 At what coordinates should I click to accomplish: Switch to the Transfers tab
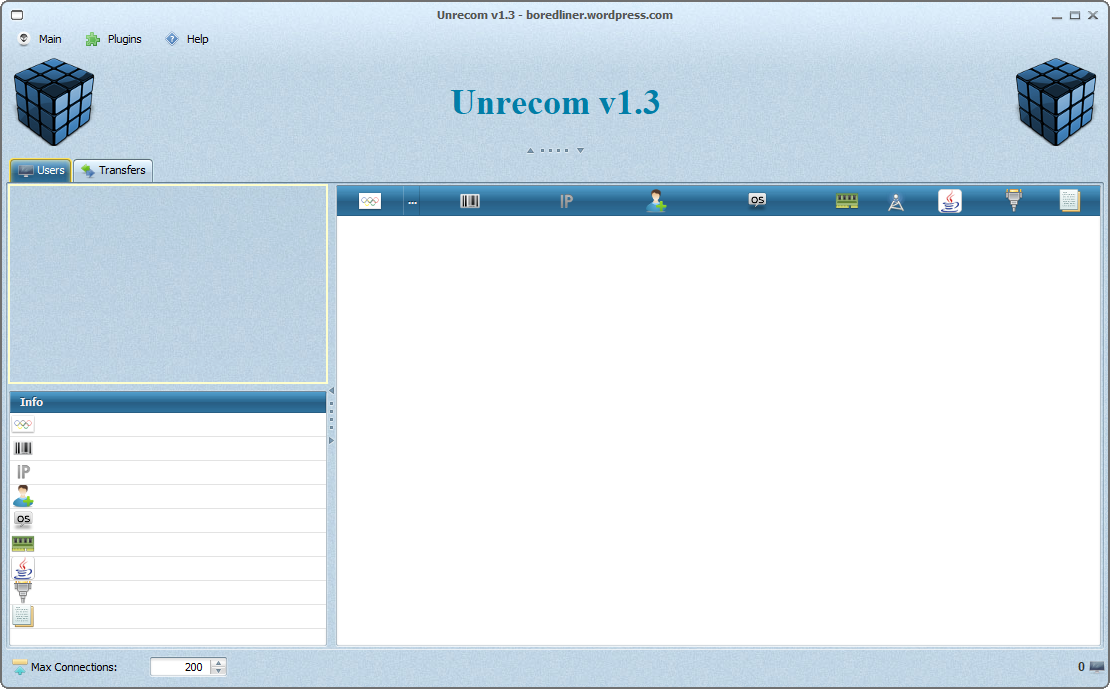pyautogui.click(x=113, y=170)
